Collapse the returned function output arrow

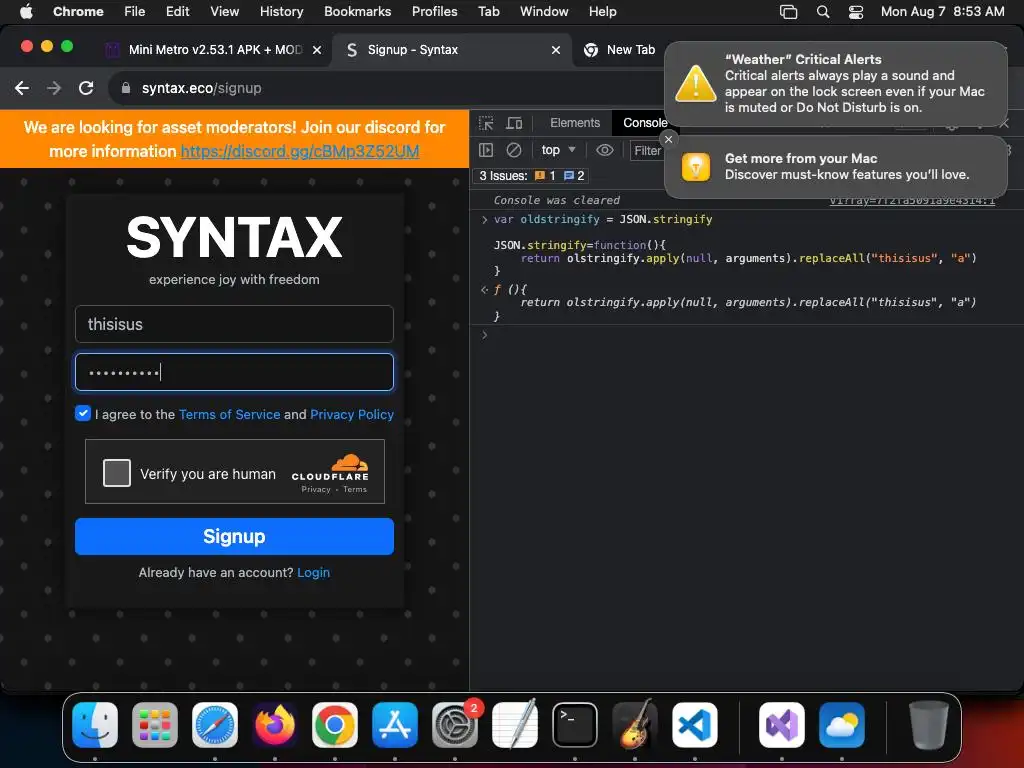click(485, 289)
